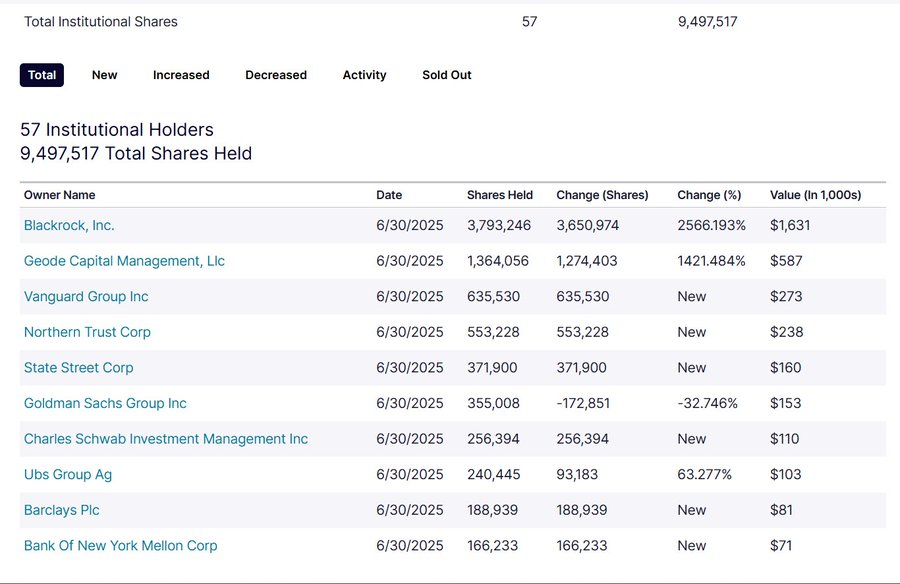Select the -32.746% change cell
This screenshot has height=584, width=900.
[x=707, y=403]
